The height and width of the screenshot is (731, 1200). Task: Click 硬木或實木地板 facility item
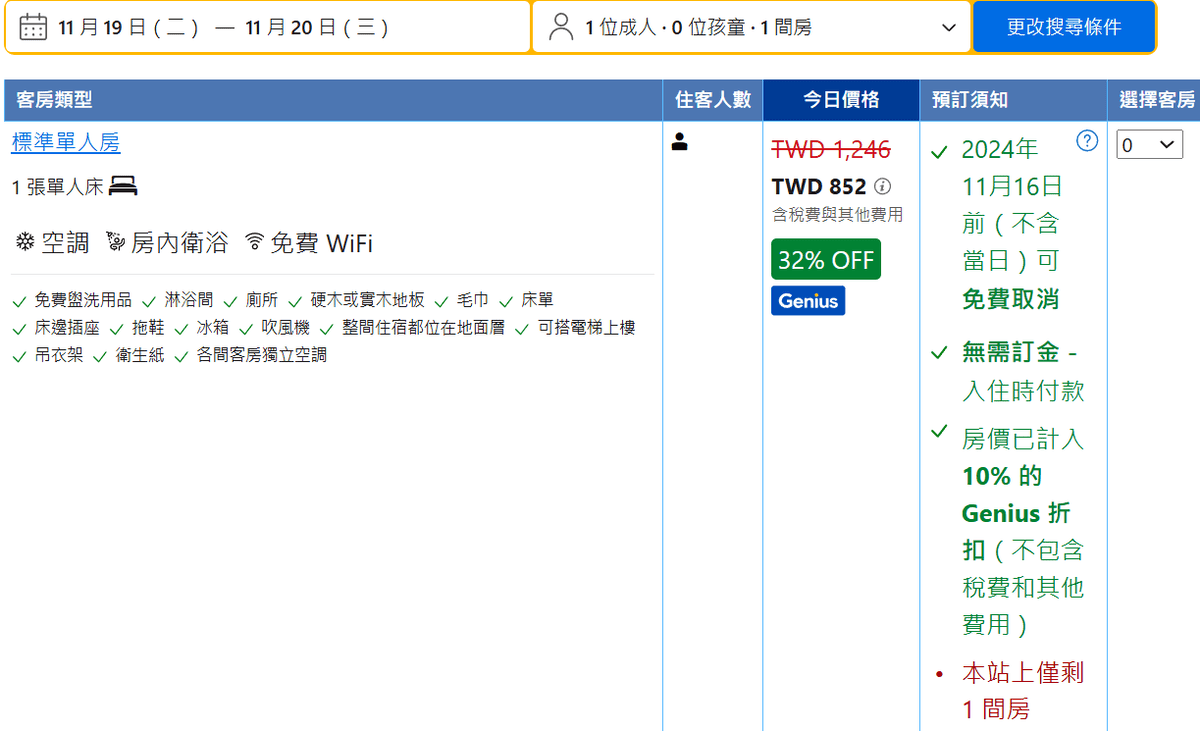(x=368, y=300)
